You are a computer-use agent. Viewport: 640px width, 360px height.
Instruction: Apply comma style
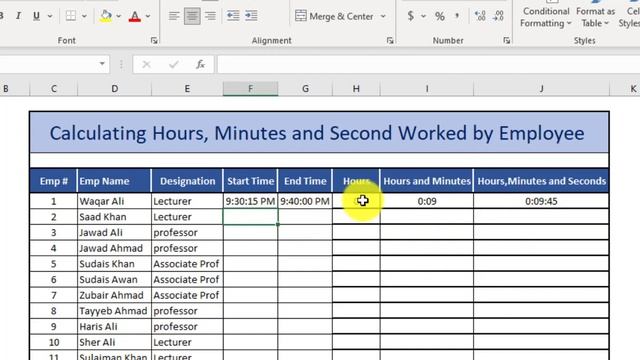[457, 16]
